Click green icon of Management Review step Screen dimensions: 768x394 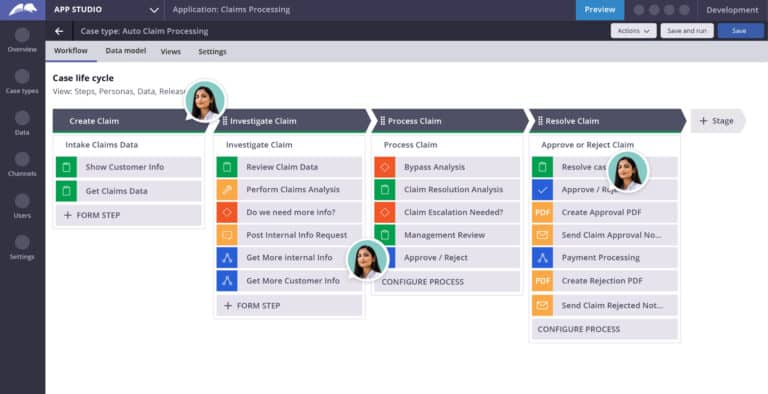(x=384, y=235)
